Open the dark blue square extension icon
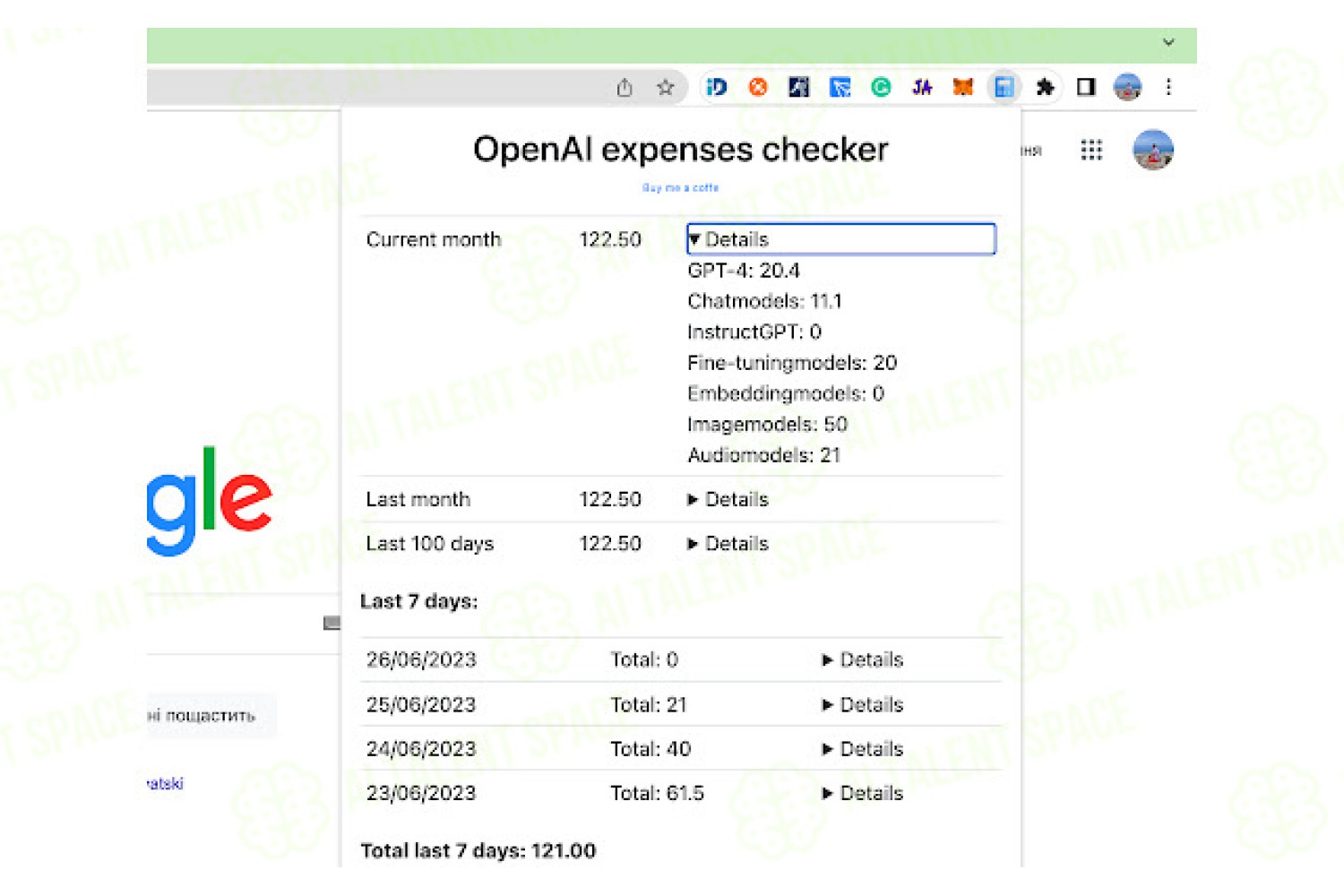The image size is (1344, 896). point(798,87)
